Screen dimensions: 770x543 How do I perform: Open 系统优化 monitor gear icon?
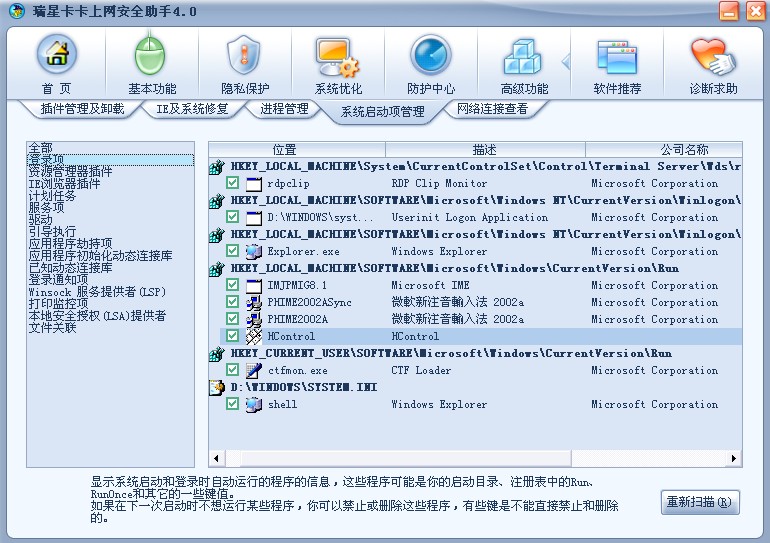[337, 56]
